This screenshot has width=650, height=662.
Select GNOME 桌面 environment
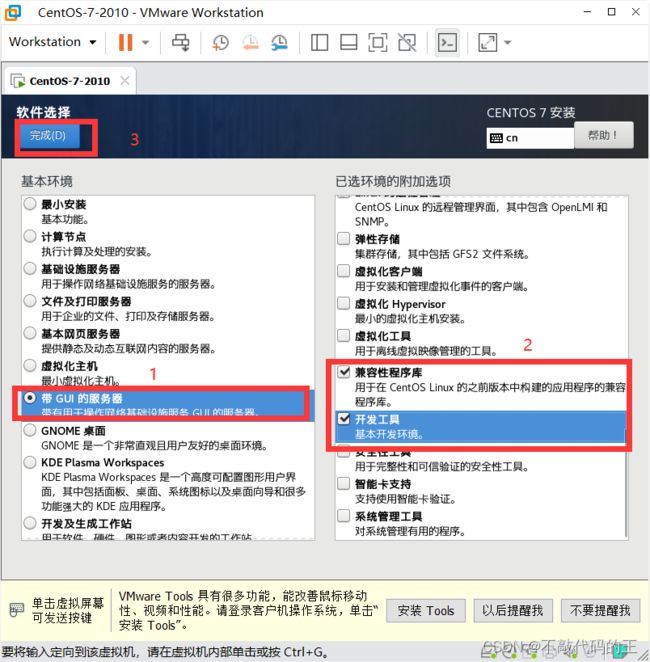[x=30, y=430]
